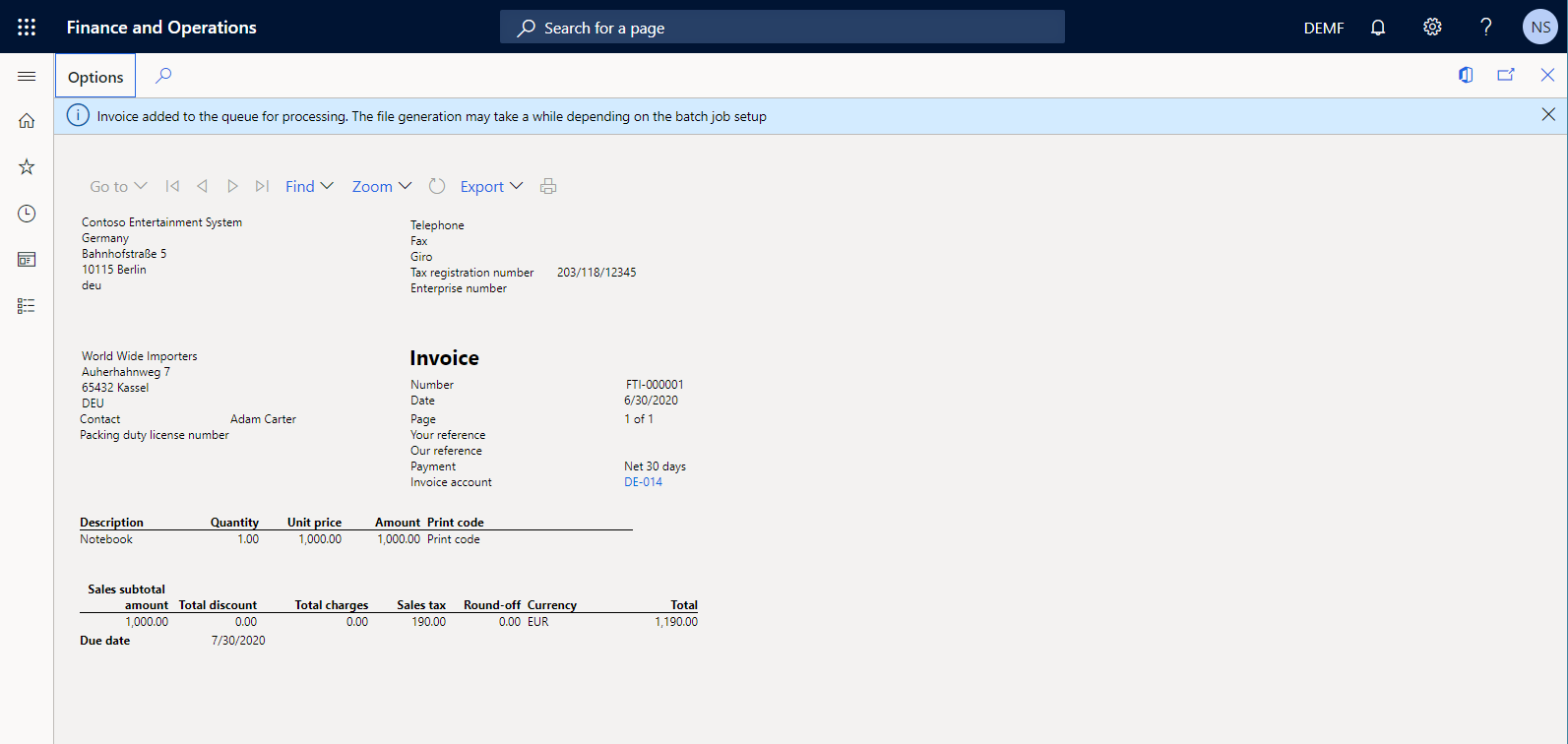Go to Home in the sidebar
Viewport: 1568px width, 744px height.
(x=27, y=121)
